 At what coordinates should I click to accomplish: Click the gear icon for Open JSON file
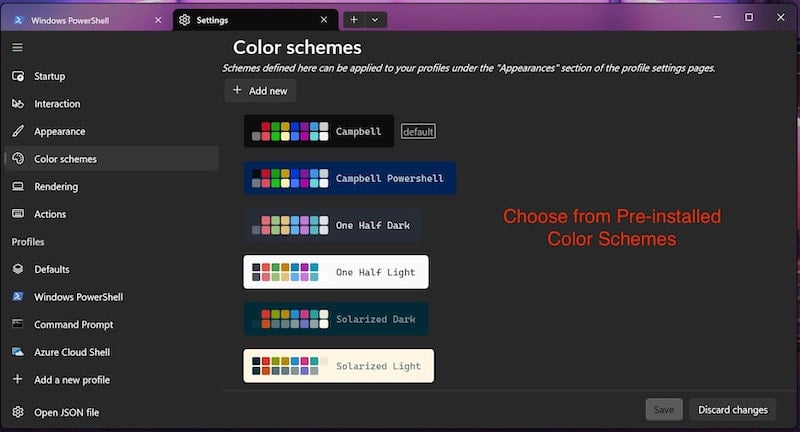[18, 412]
